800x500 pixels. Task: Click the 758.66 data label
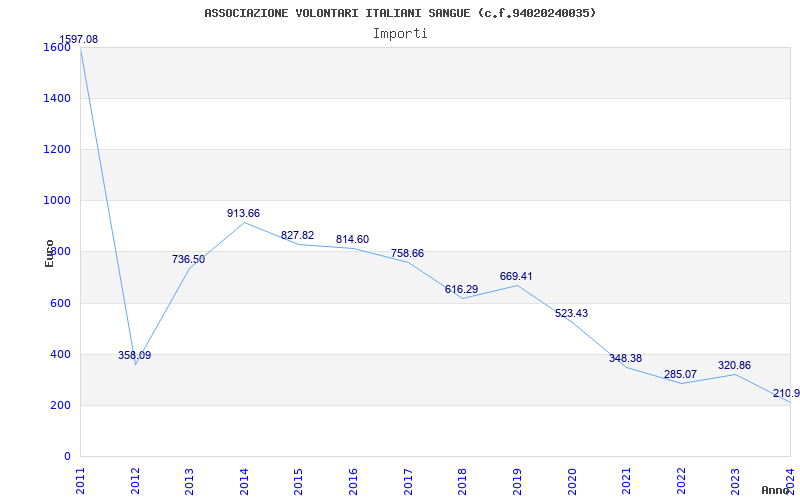407,253
